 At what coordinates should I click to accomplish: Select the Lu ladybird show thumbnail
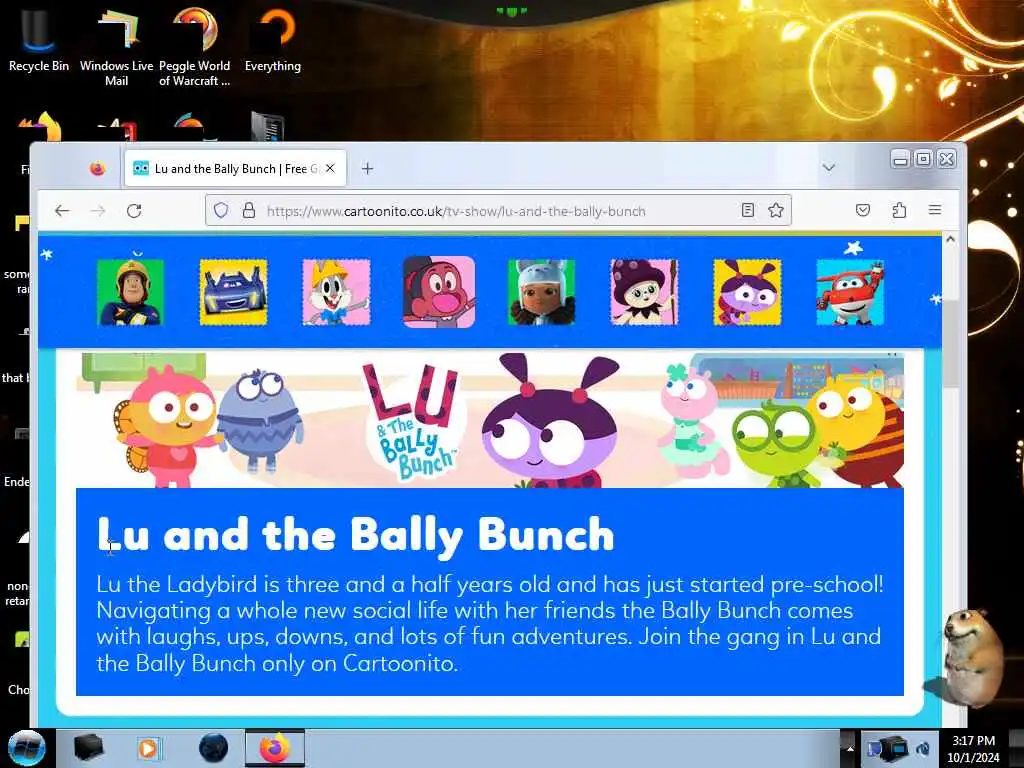pos(747,292)
